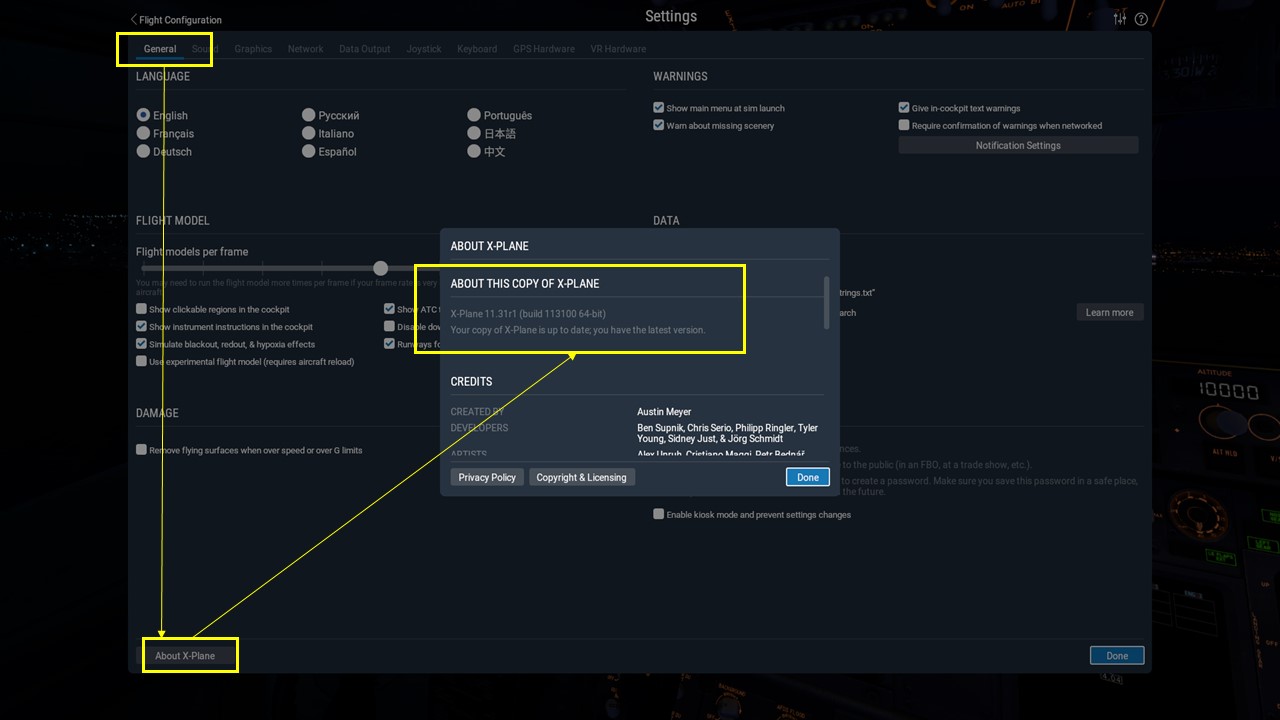The width and height of the screenshot is (1280, 720).
Task: Go back to Flight Configuration
Action: pos(176,20)
